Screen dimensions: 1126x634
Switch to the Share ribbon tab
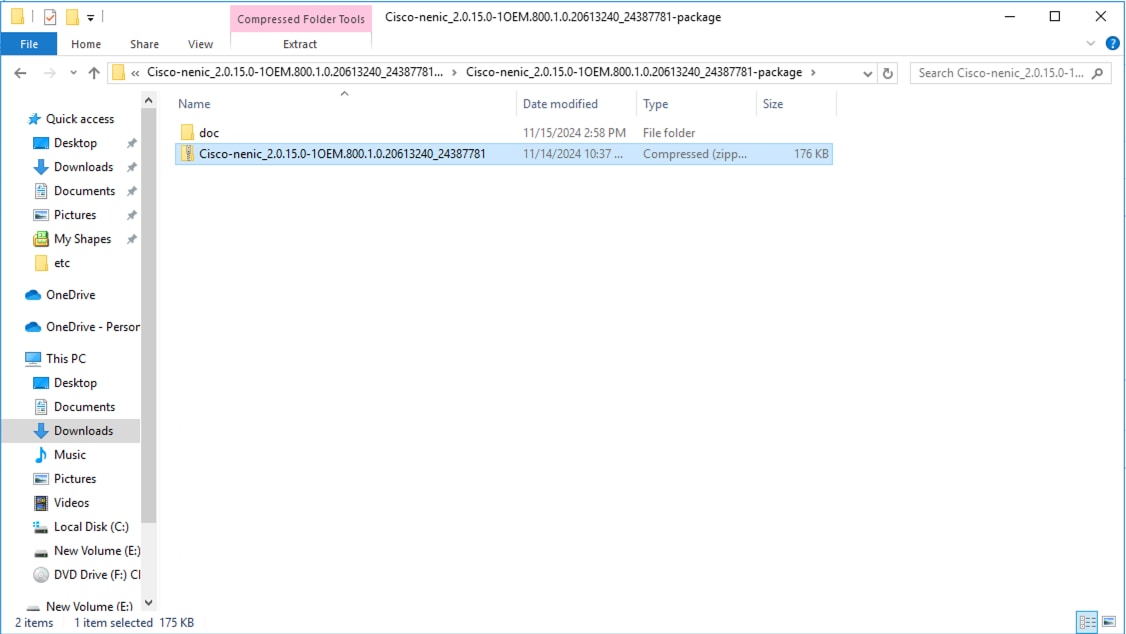pyautogui.click(x=144, y=44)
